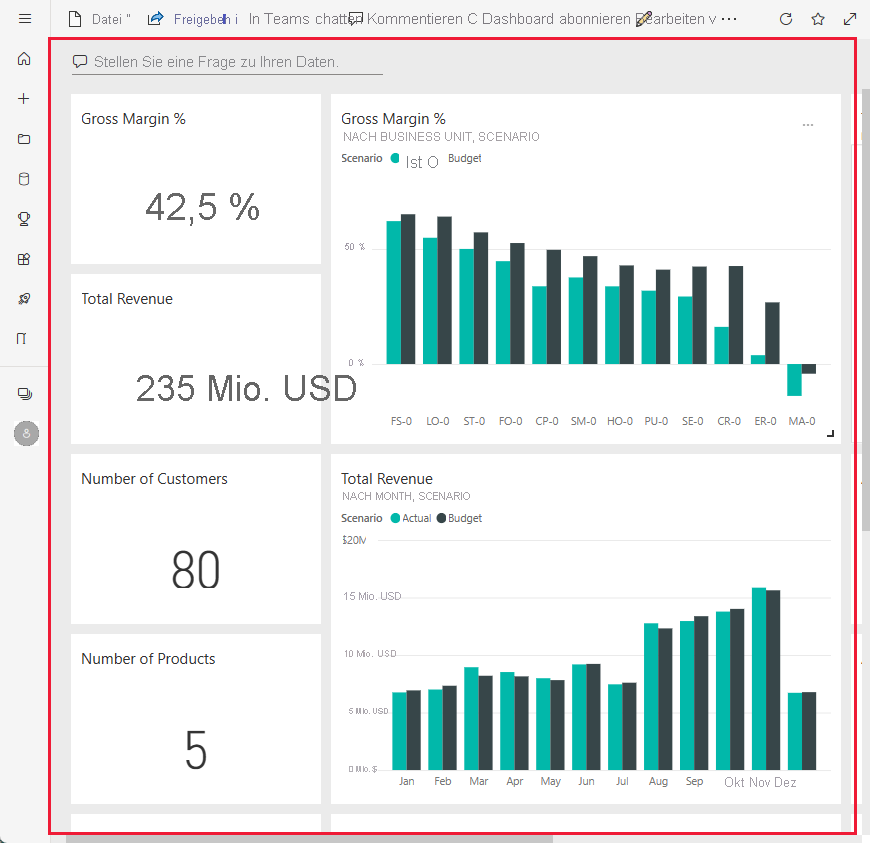Browse workspace content via folder icon

[25, 138]
